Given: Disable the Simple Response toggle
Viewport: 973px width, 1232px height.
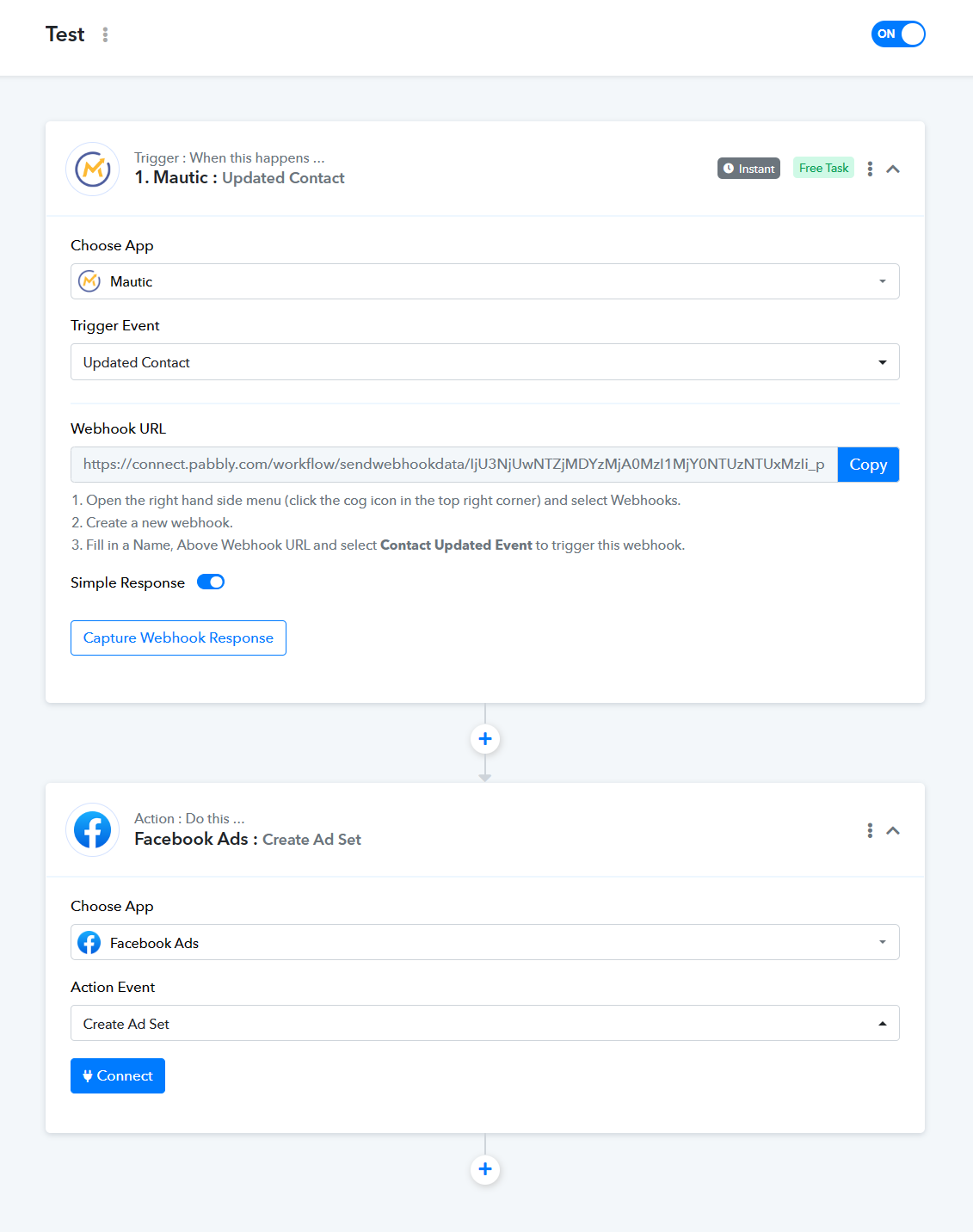Looking at the screenshot, I should (211, 582).
